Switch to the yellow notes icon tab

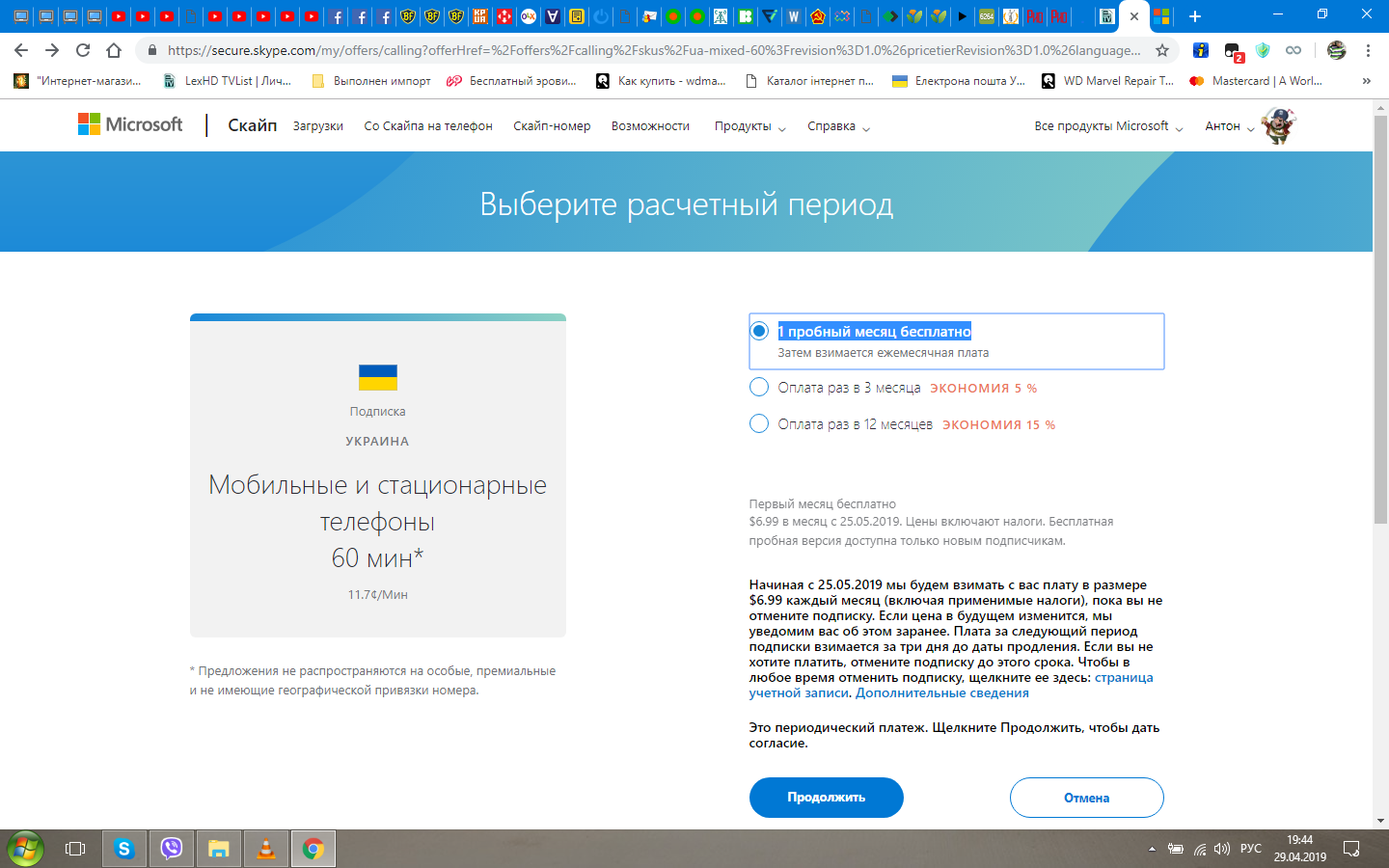(577, 16)
